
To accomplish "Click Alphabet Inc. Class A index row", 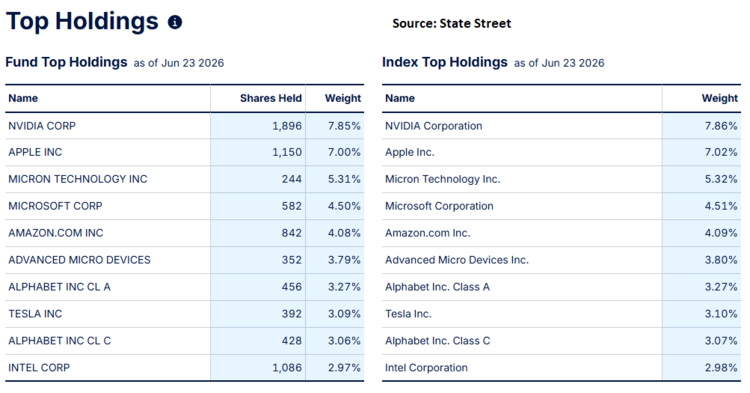I will tap(438, 287).
